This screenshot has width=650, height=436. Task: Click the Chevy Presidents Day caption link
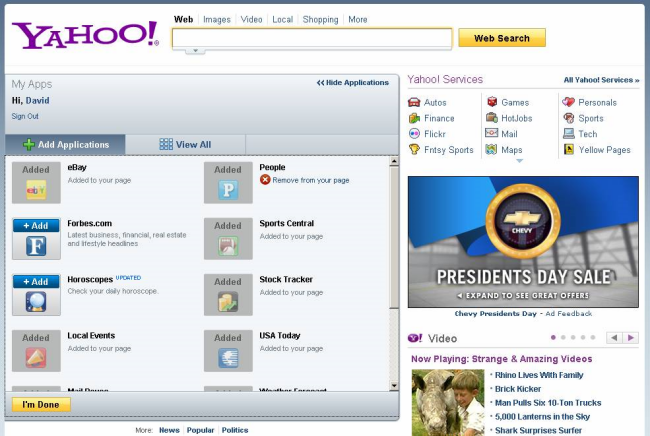pyautogui.click(x=495, y=314)
